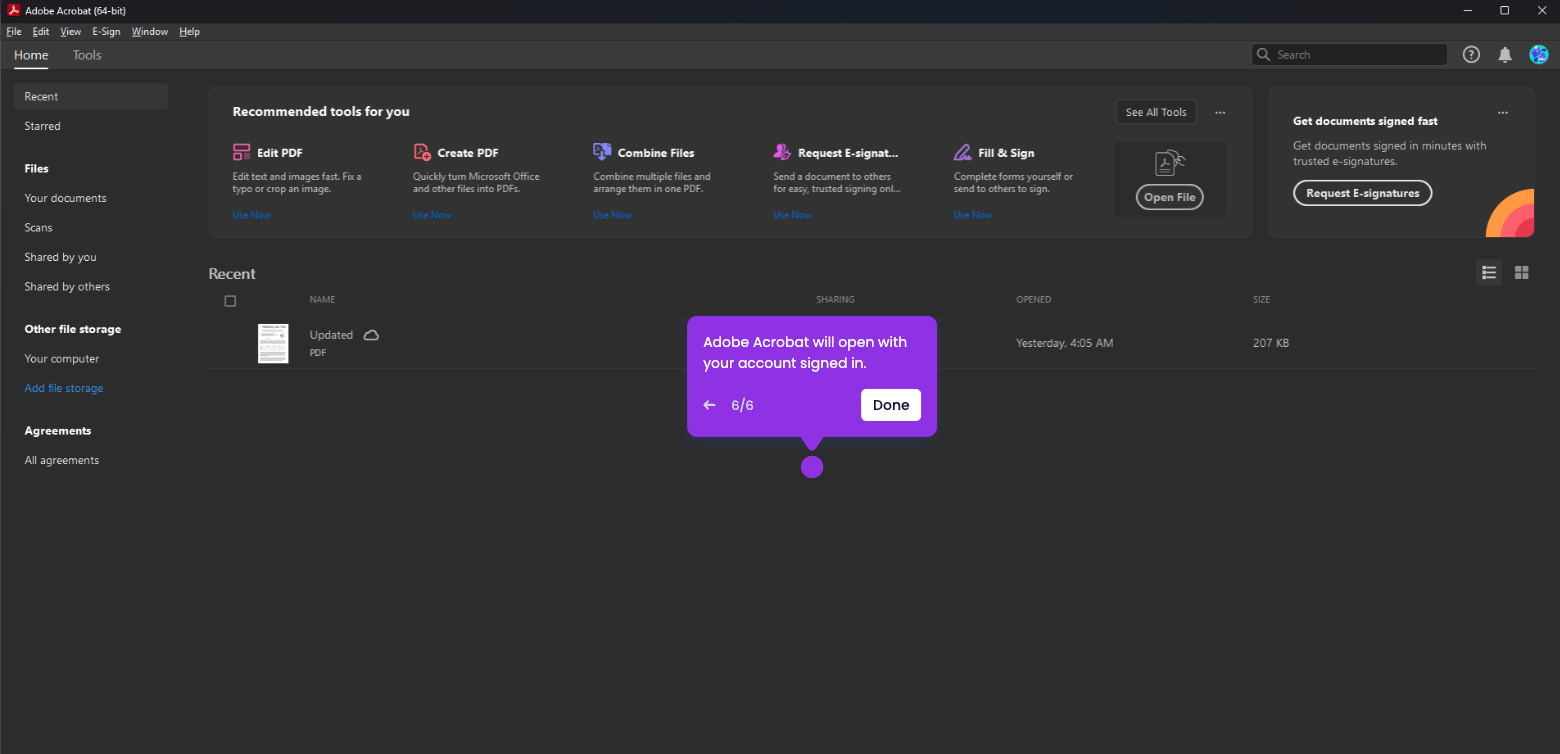The height and width of the screenshot is (754, 1560).
Task: Click the back arrow in the tooltip
Action: tap(710, 405)
